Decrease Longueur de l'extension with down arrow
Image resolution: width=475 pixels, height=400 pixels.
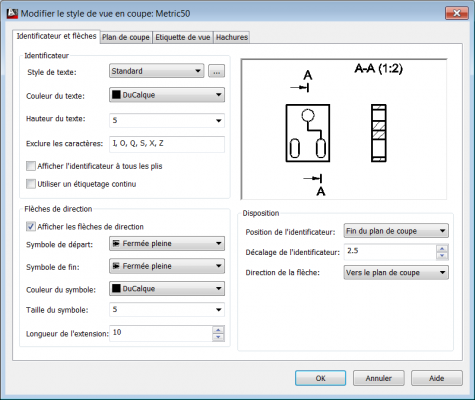[x=218, y=337]
